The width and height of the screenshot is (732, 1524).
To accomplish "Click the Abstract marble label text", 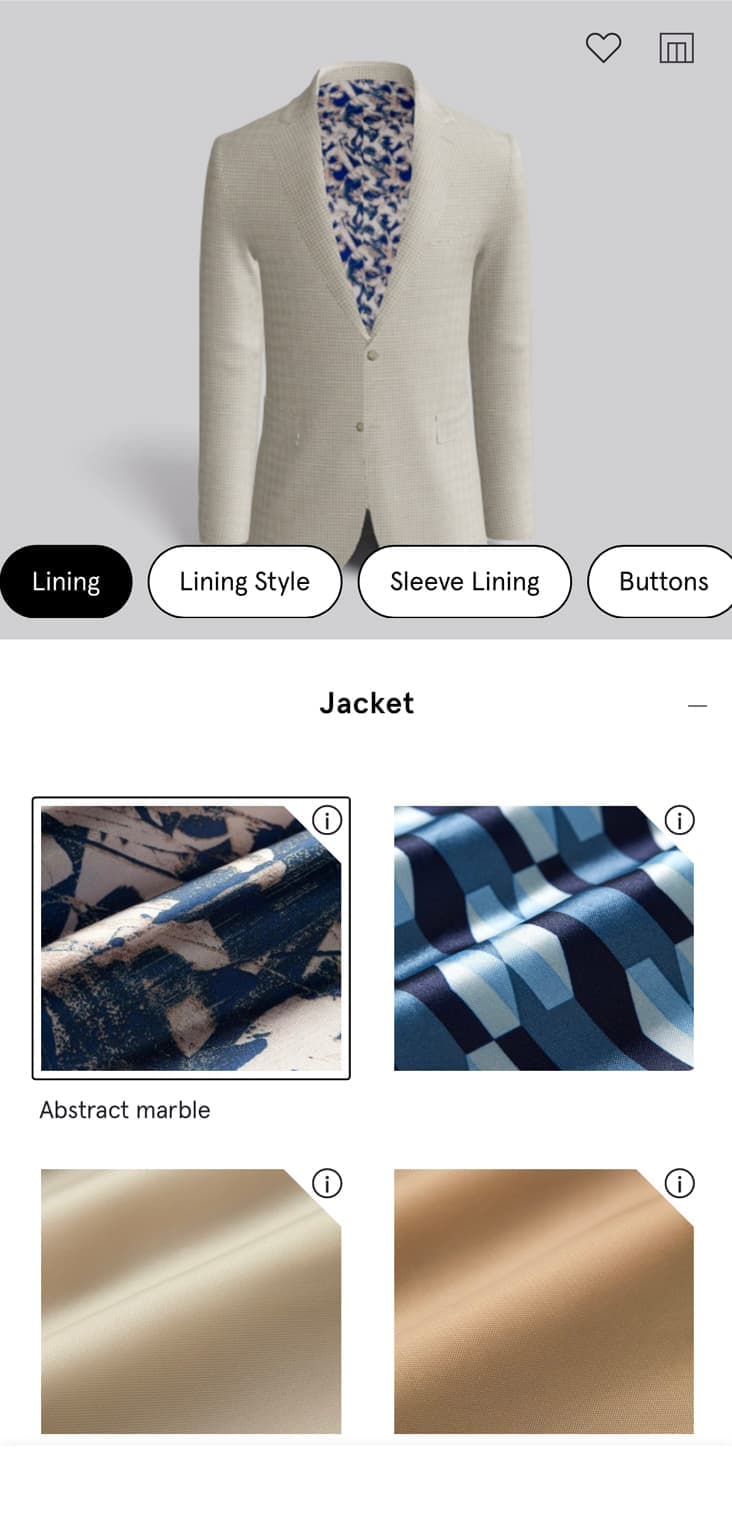I will coord(125,1110).
